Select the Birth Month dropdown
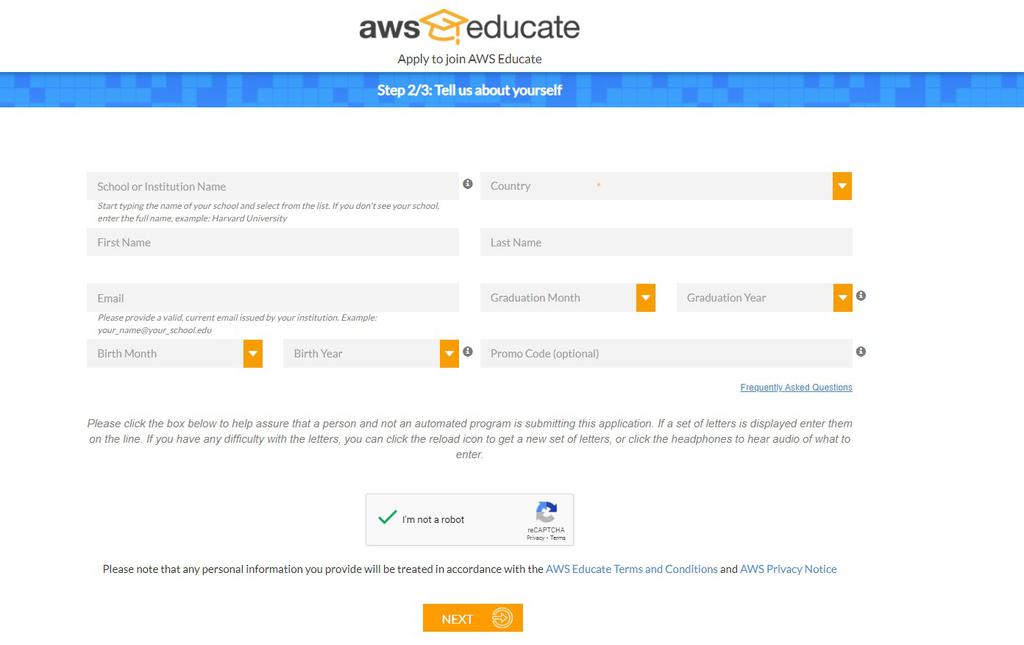This screenshot has height=645, width=1024. [x=174, y=353]
